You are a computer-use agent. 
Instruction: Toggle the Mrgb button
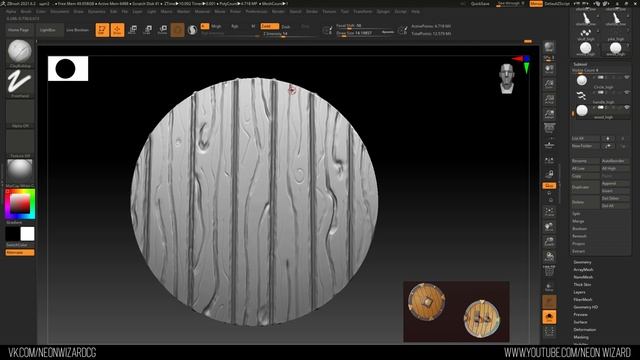pos(216,26)
